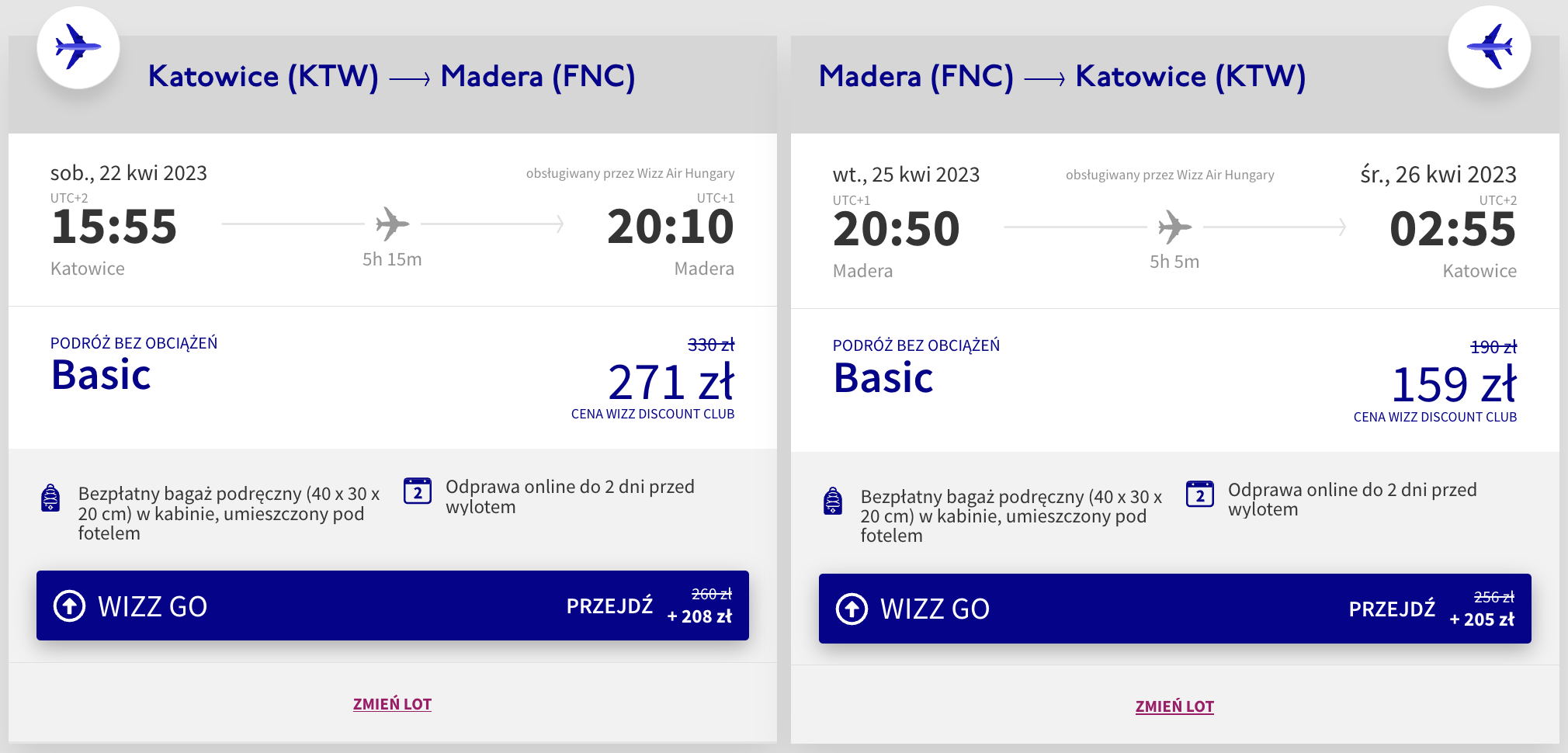Image resolution: width=1568 pixels, height=753 pixels.
Task: Click the gray plane icon on the 5h 15m route
Action: click(393, 224)
